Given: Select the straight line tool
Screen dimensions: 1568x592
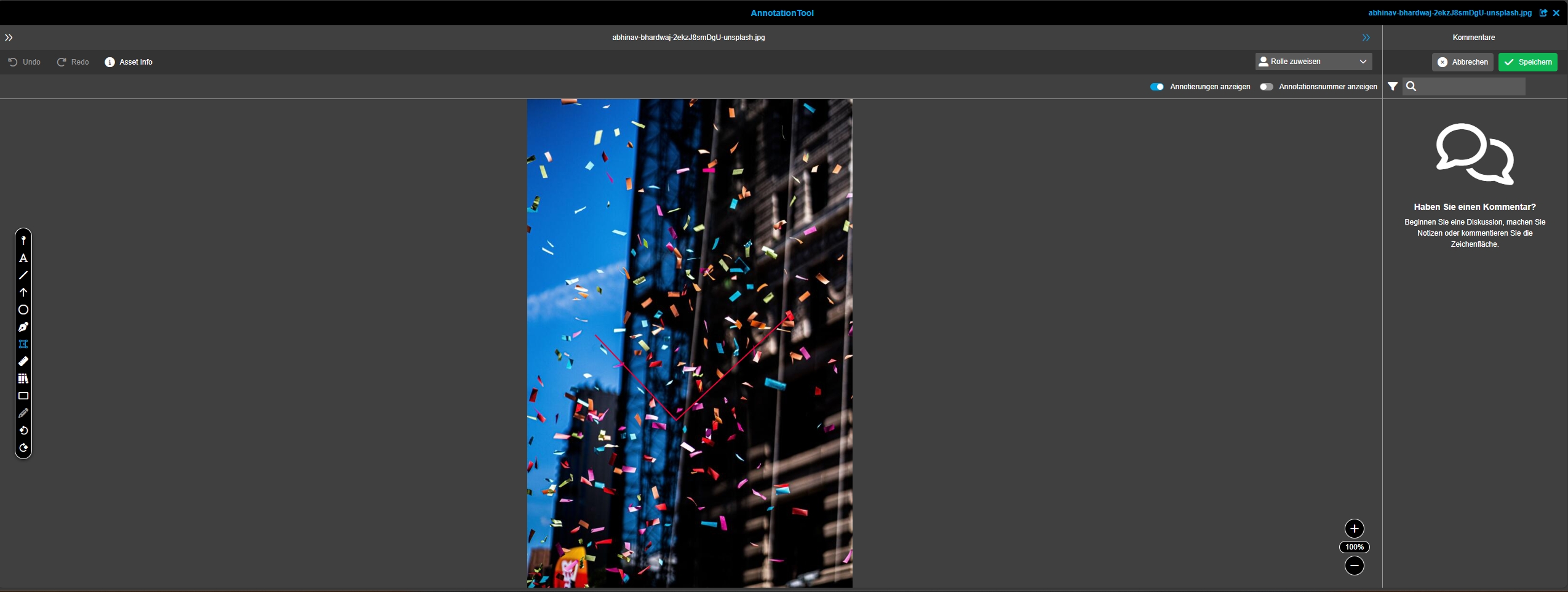Looking at the screenshot, I should pyautogui.click(x=23, y=275).
